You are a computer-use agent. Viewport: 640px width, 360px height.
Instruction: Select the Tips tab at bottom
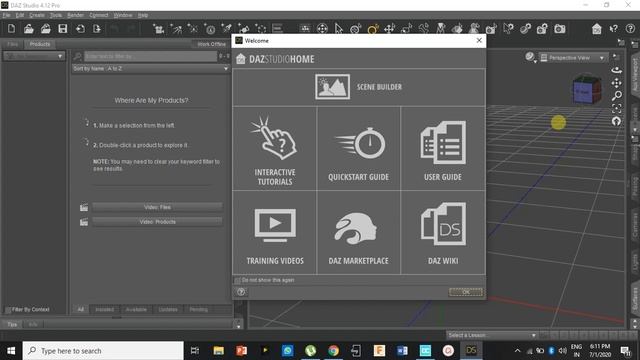click(x=12, y=324)
